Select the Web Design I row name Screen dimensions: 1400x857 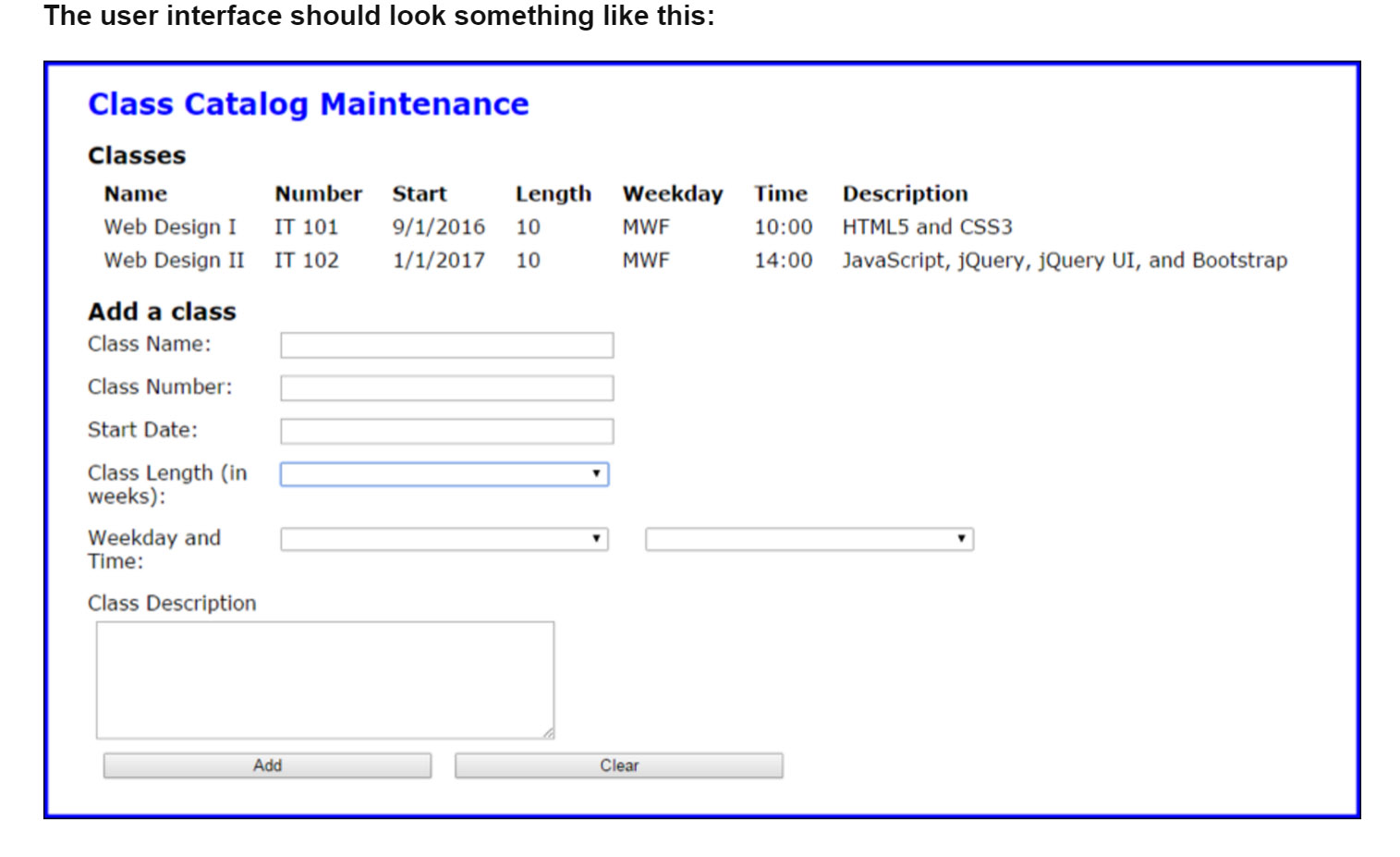(170, 227)
